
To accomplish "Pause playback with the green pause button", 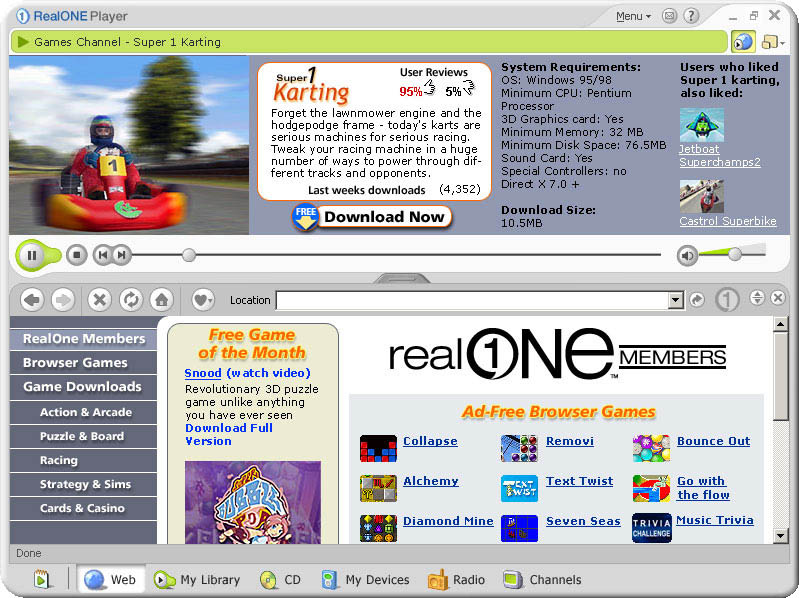I will [x=32, y=255].
